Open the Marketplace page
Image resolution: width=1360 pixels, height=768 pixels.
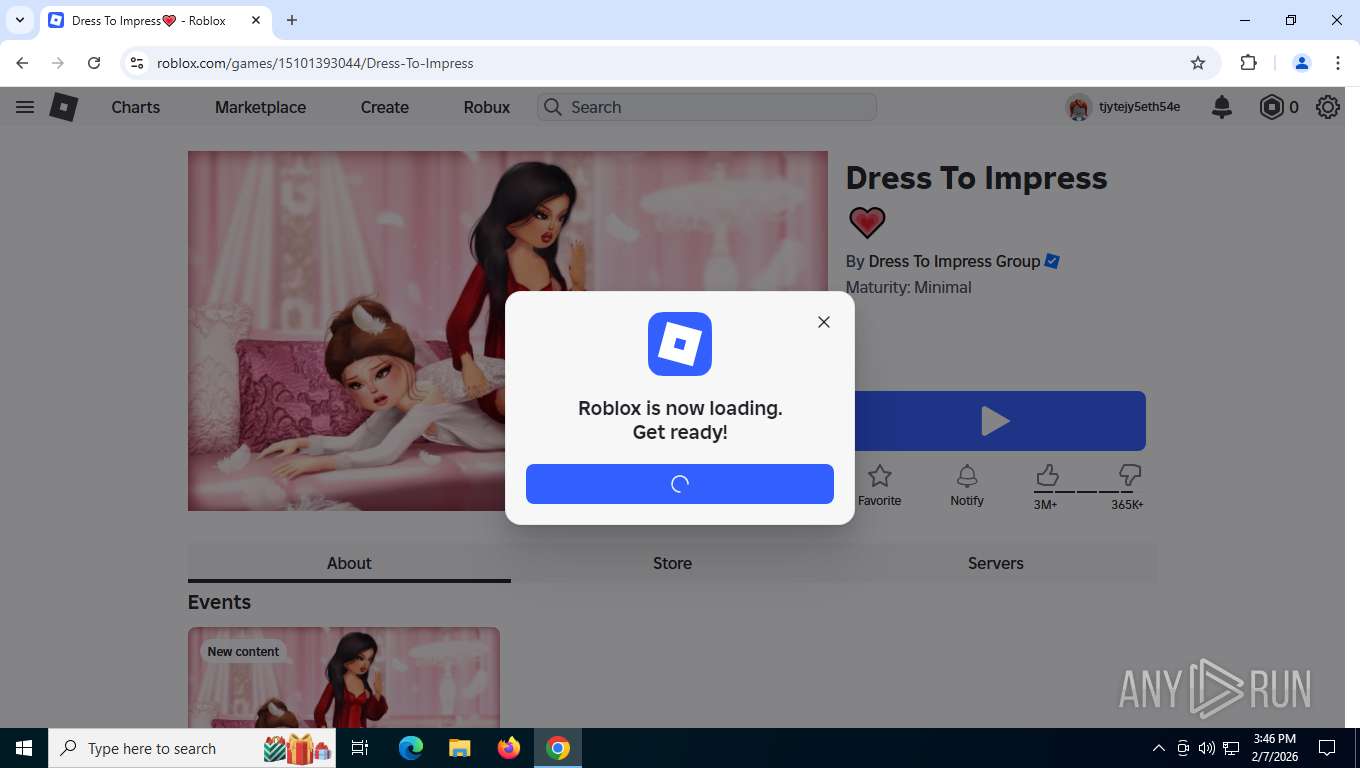click(x=260, y=107)
